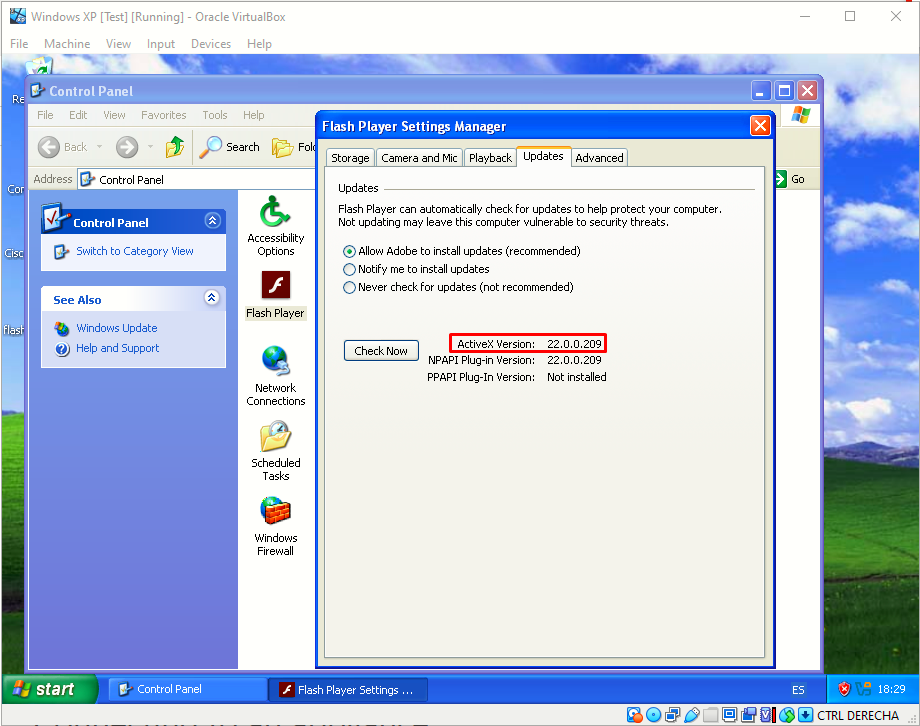Select the Updates tab

click(543, 156)
